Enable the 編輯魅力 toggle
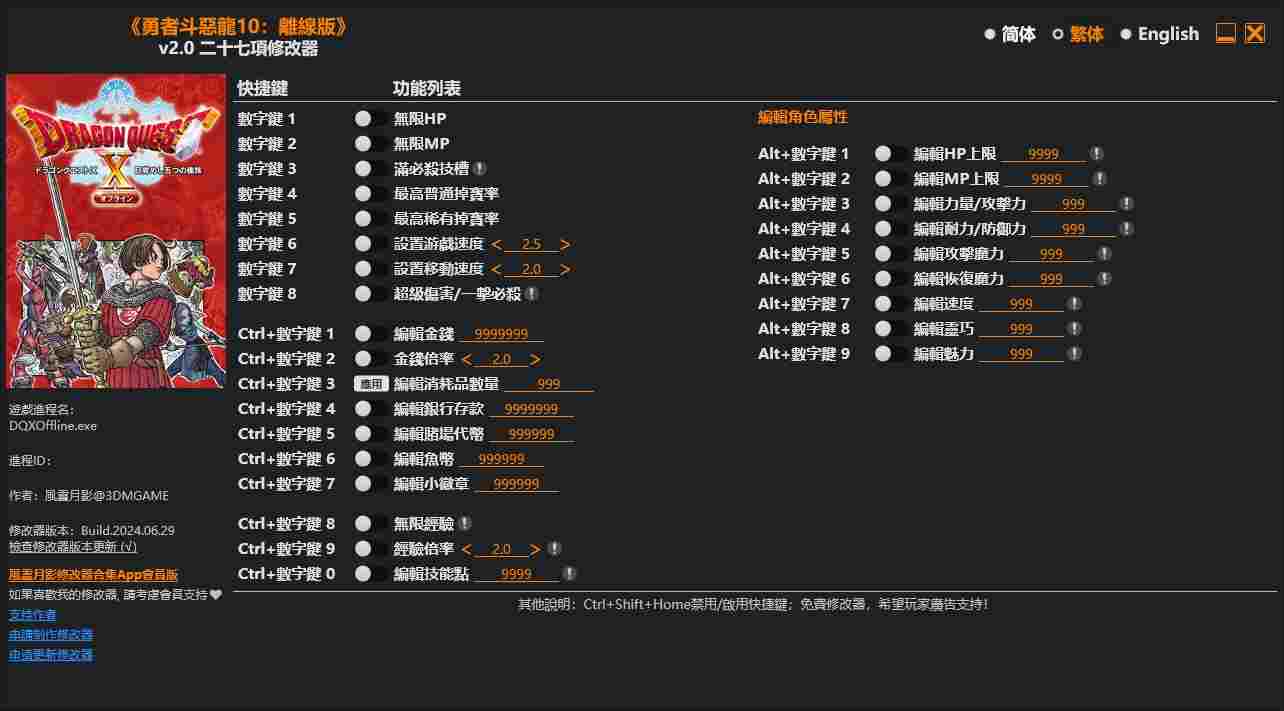Viewport: 1284px width, 711px height. pyautogui.click(x=891, y=354)
